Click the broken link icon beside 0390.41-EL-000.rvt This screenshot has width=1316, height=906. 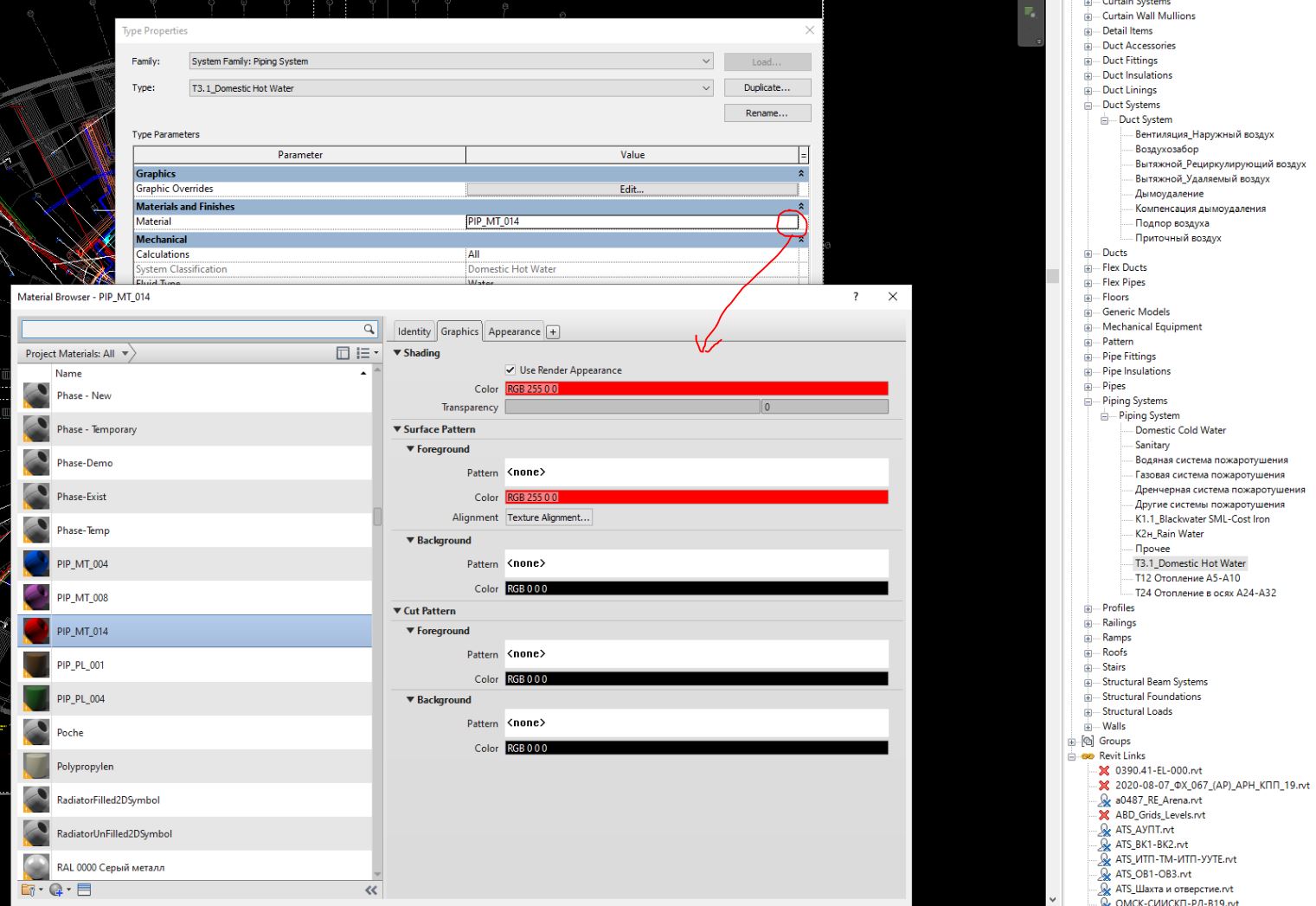coord(1105,770)
